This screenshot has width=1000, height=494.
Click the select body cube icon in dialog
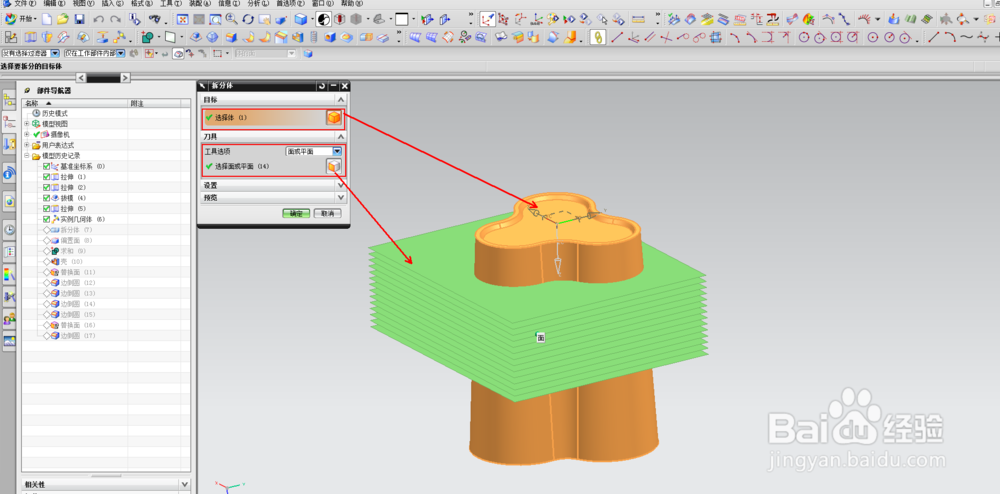(334, 117)
